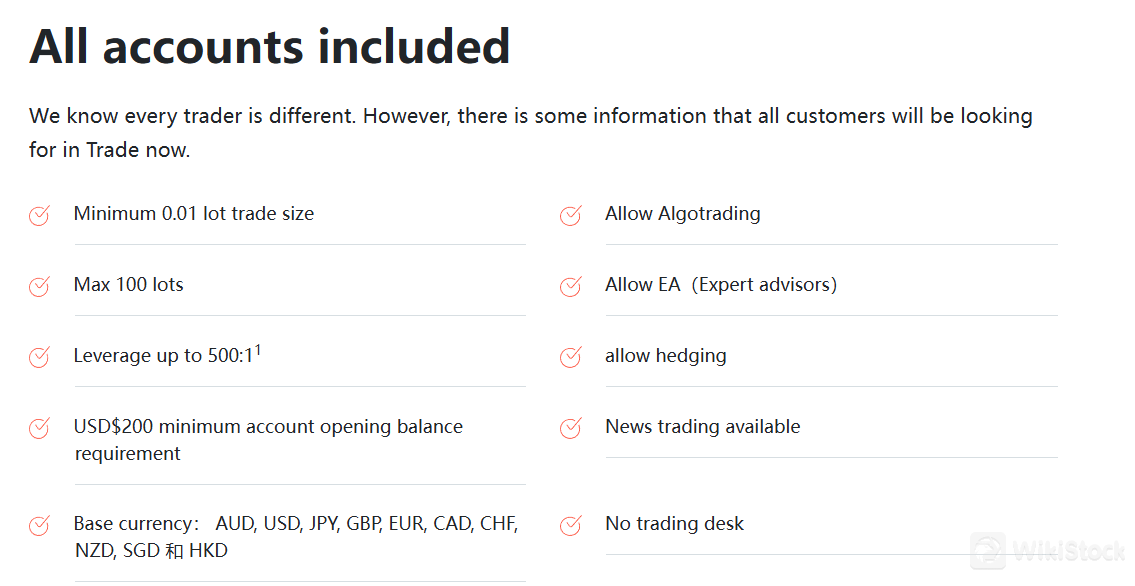Click checkmark icon next to Base currency
The height and width of the screenshot is (586, 1135).
coord(39,525)
